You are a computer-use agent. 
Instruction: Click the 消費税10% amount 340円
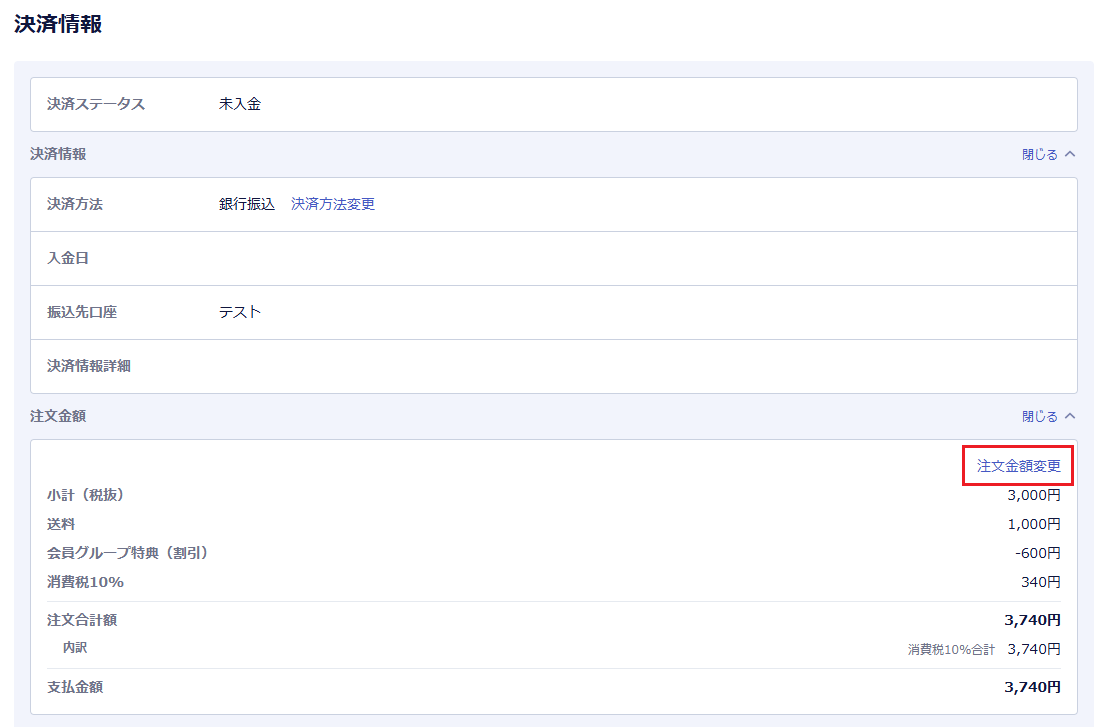(x=1041, y=582)
